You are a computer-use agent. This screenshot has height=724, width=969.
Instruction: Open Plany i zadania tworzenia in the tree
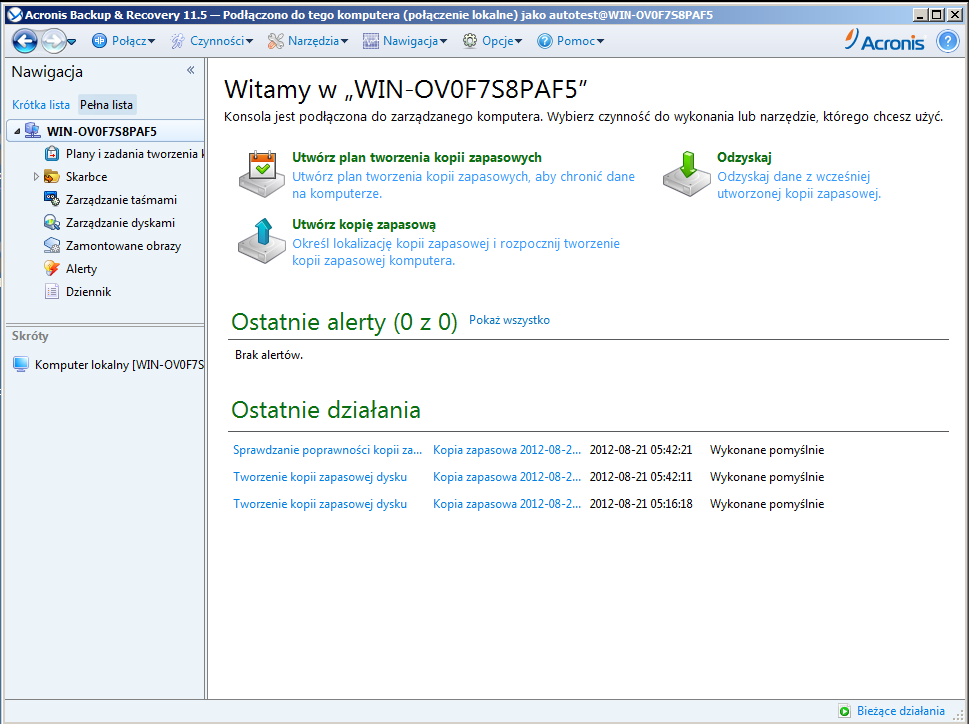click(x=135, y=154)
